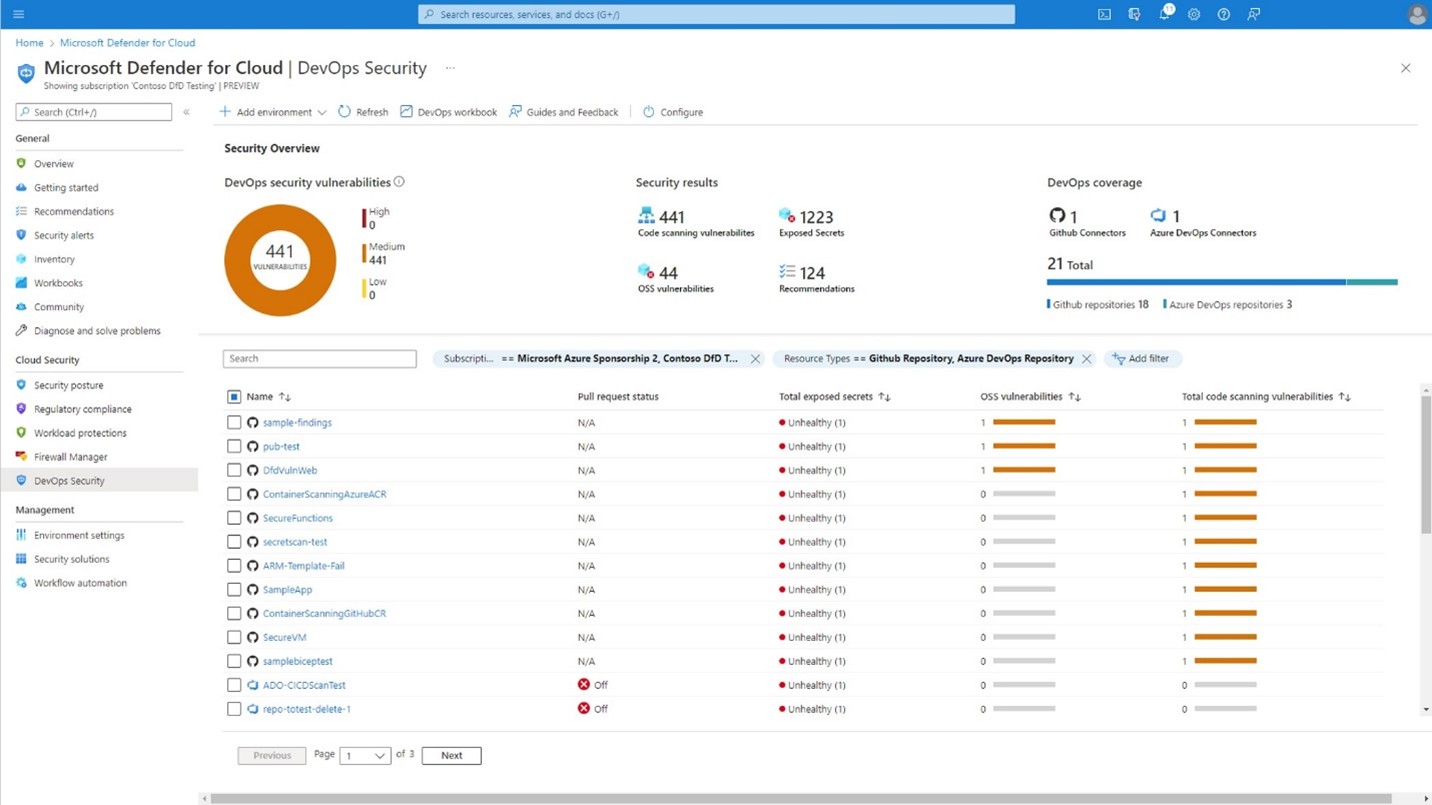The image size is (1432, 805).
Task: Open Microsoft Defender for Cloud breadcrumb
Action: (127, 42)
